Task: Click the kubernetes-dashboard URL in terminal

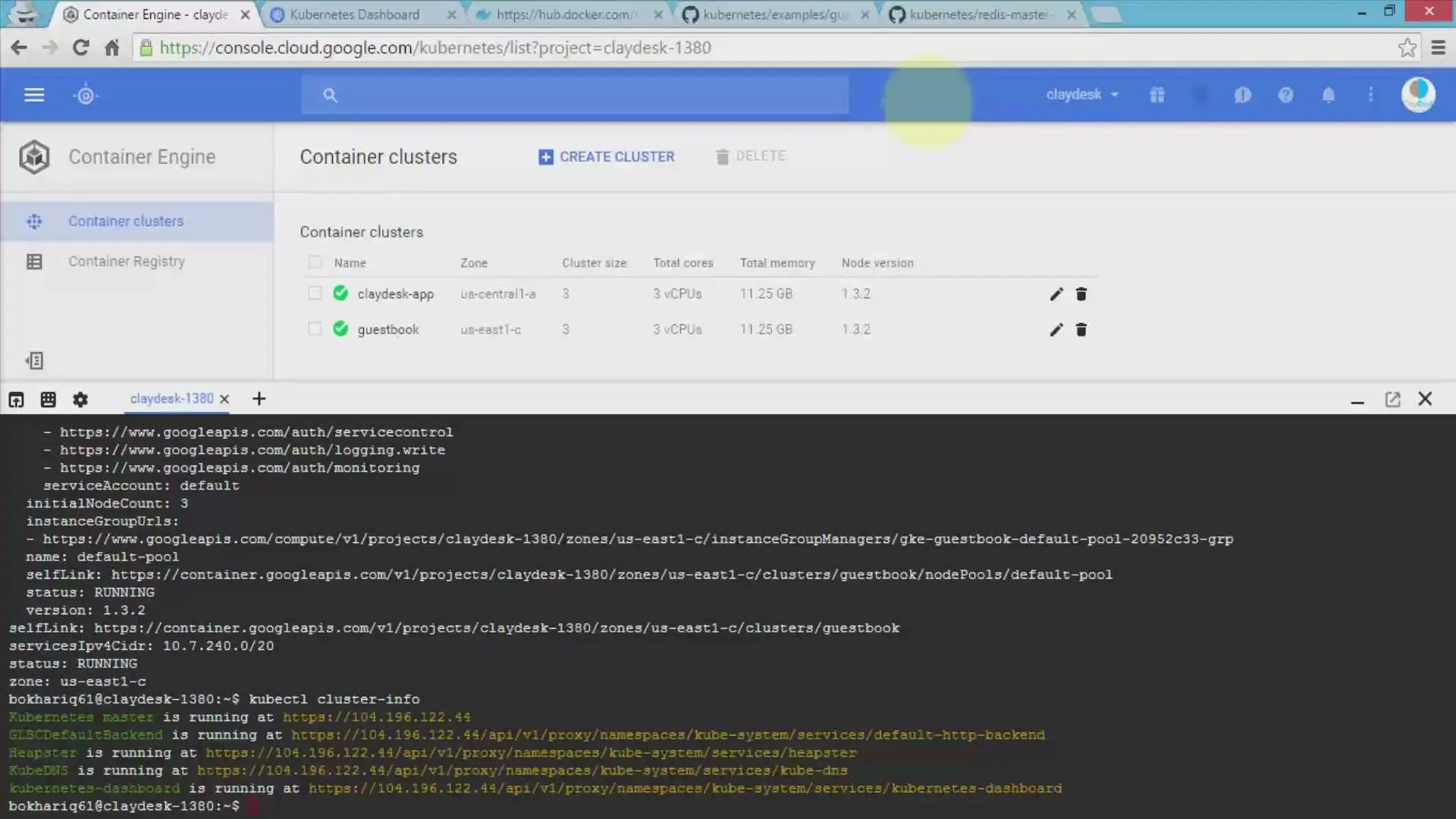Action: coord(686,788)
